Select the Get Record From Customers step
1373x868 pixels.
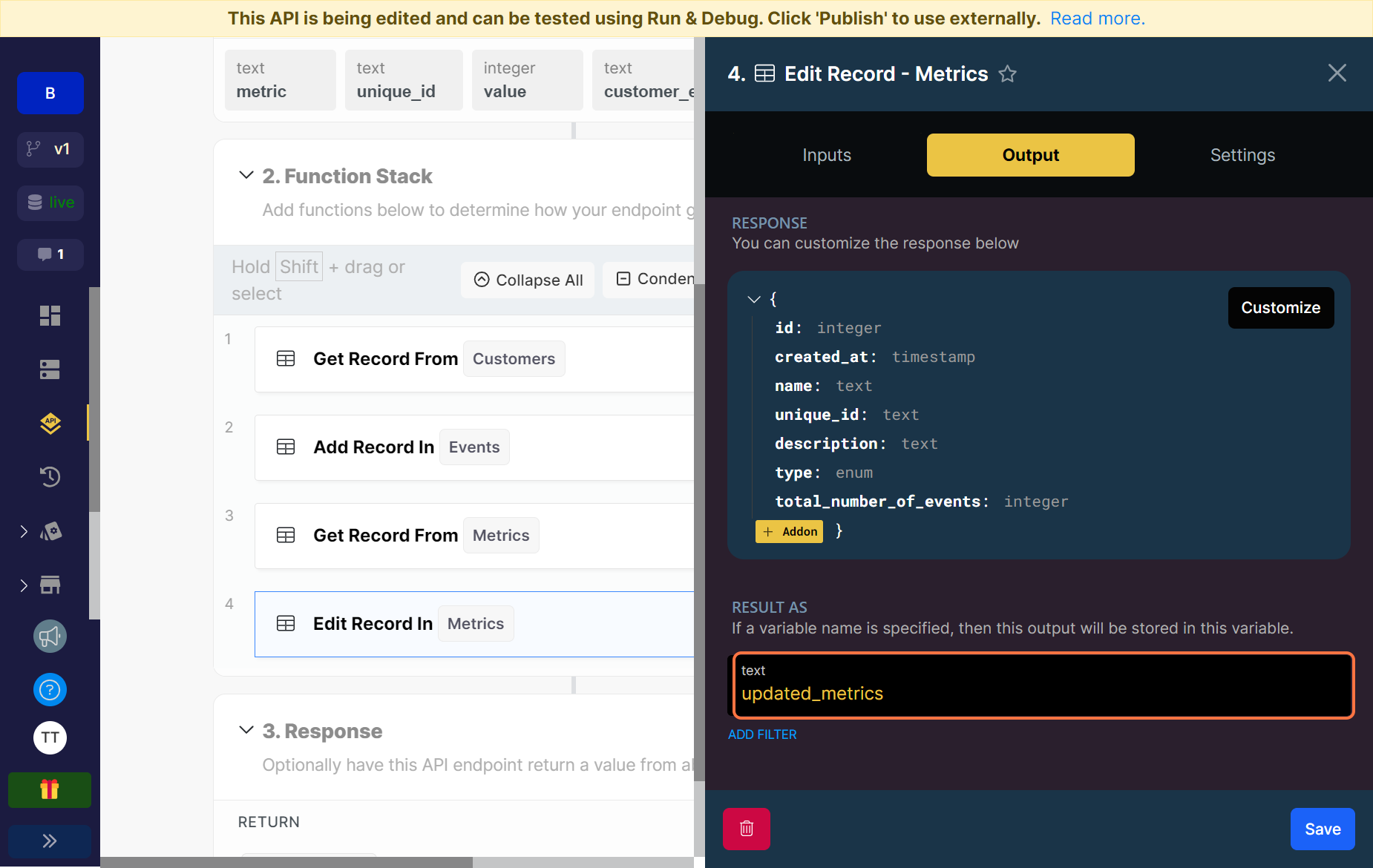coord(473,359)
